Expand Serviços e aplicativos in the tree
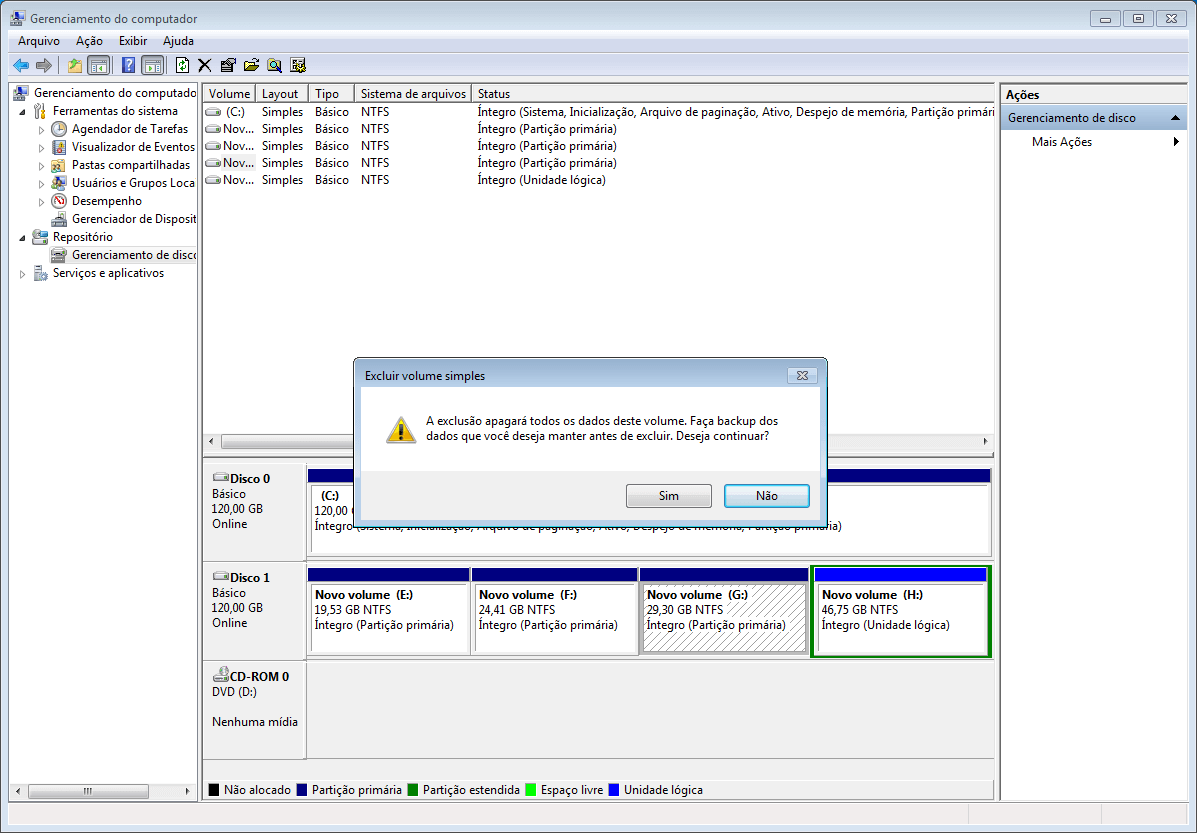Viewport: 1197px width, 833px height. pyautogui.click(x=22, y=272)
